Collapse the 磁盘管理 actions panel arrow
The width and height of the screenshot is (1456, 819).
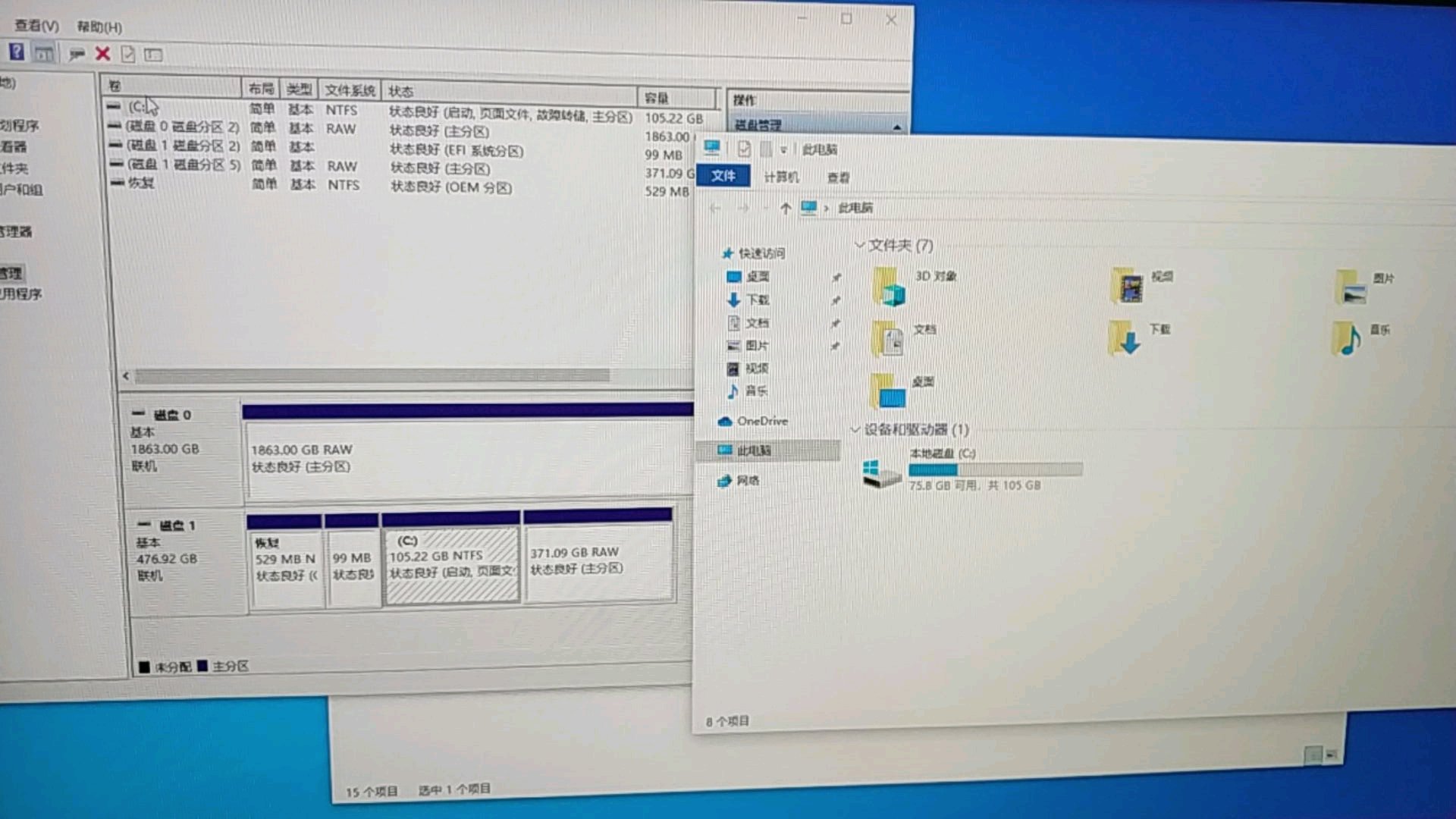point(897,127)
